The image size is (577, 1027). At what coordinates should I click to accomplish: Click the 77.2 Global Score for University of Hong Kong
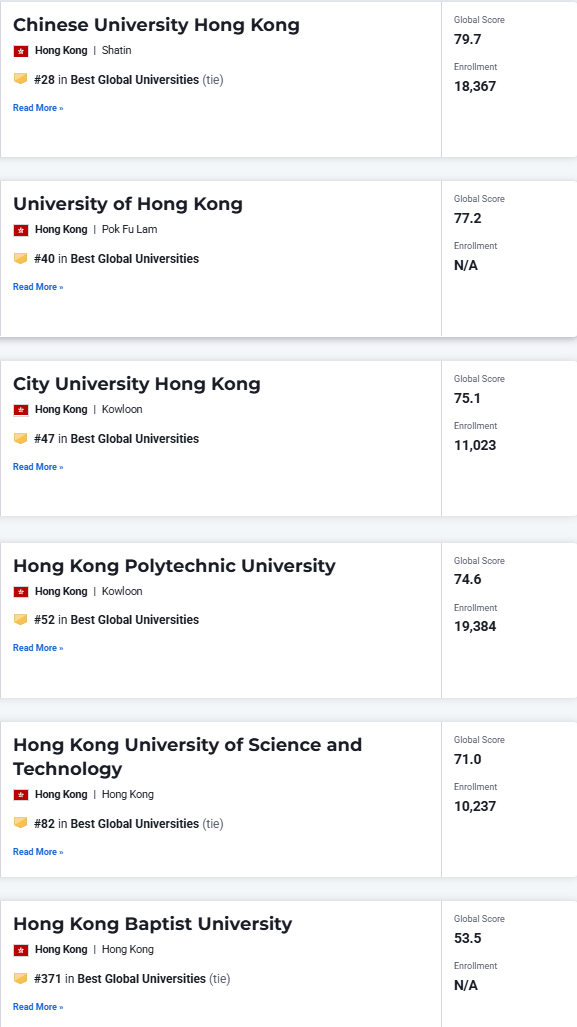[x=468, y=218]
